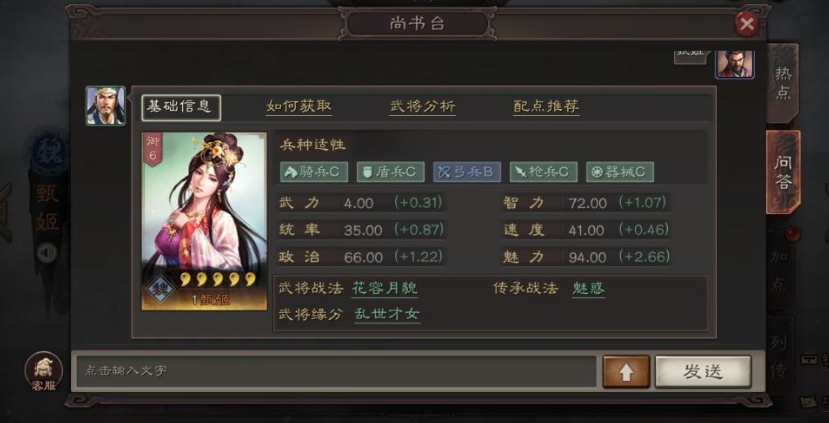Click the 点击输入文字 text input field
The image size is (829, 423).
point(337,371)
